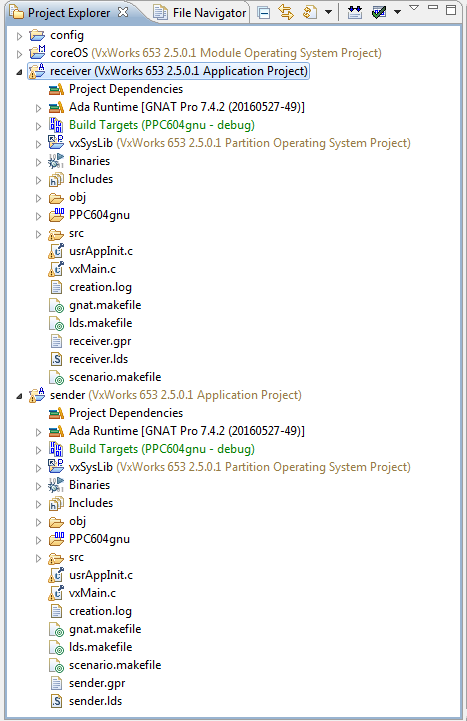Click receiver Binaries icon
This screenshot has height=721, width=467.
point(56,161)
